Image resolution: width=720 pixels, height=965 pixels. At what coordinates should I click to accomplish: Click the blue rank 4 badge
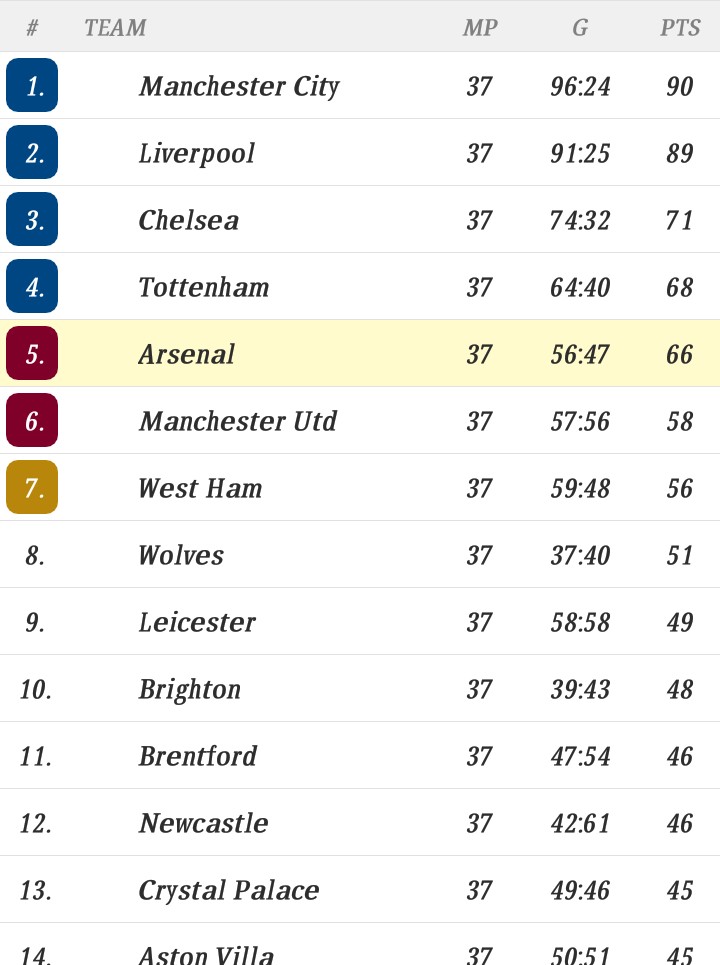click(32, 287)
